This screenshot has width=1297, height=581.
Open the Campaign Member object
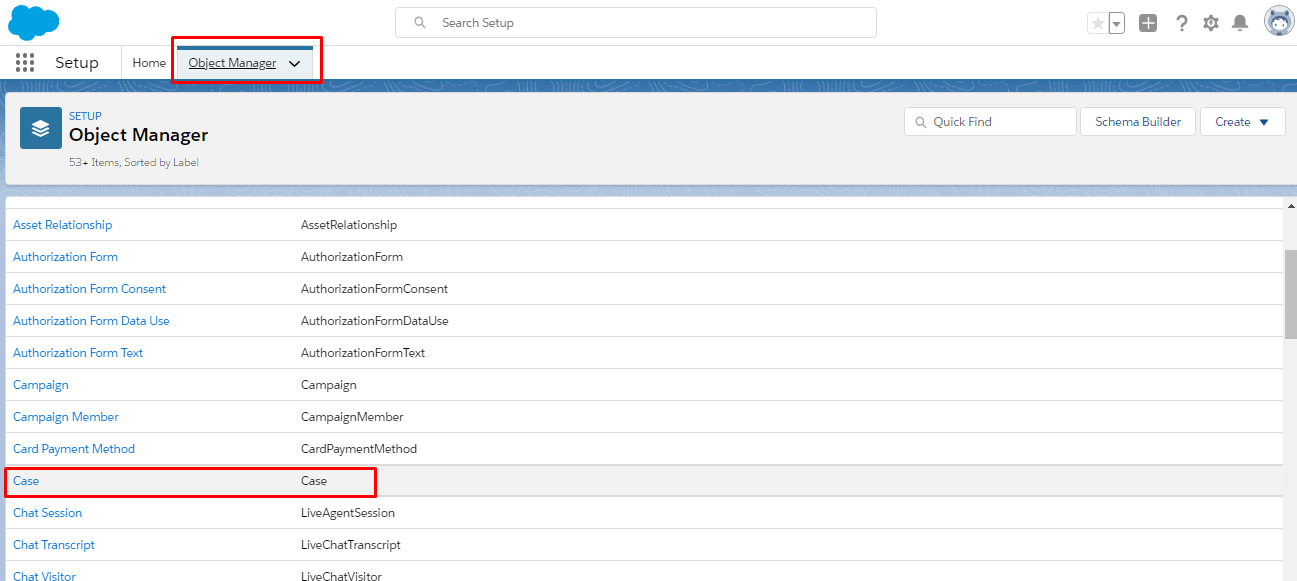tap(66, 417)
